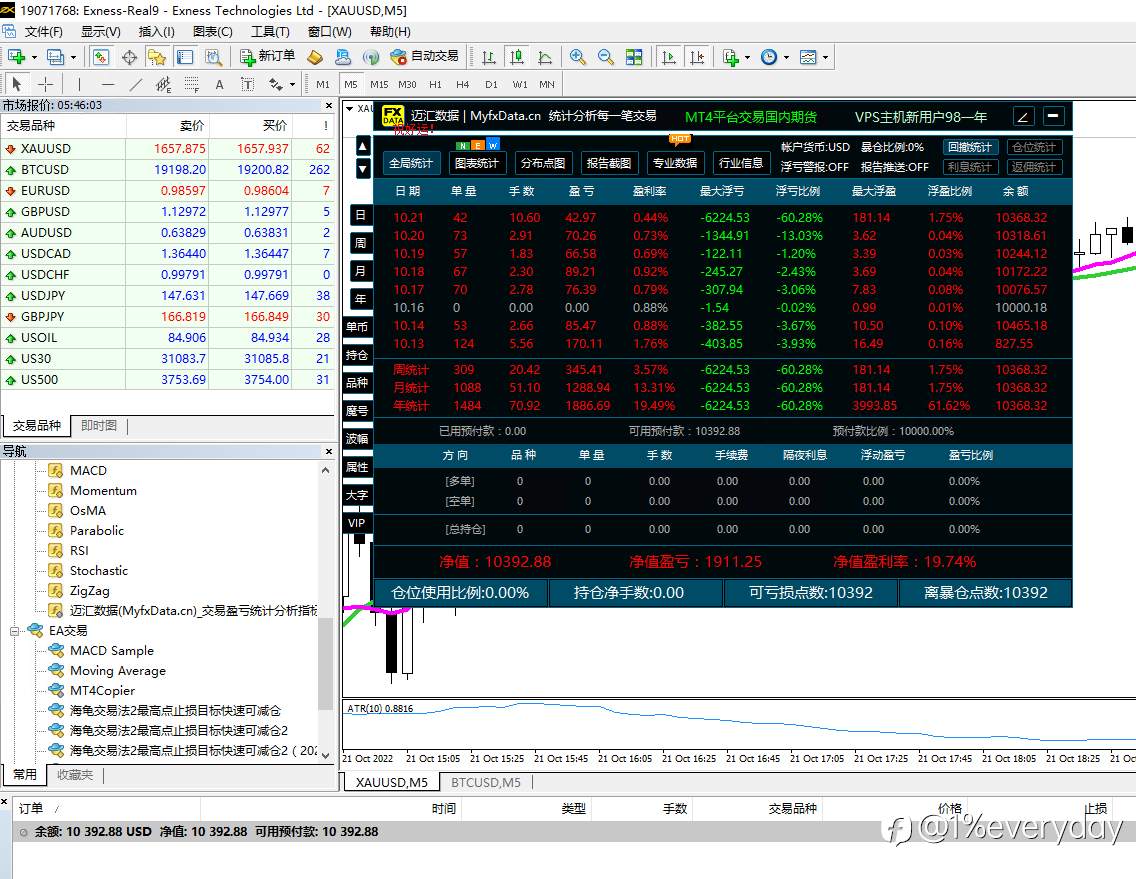Open the new chart toolbar icon

coord(16,57)
